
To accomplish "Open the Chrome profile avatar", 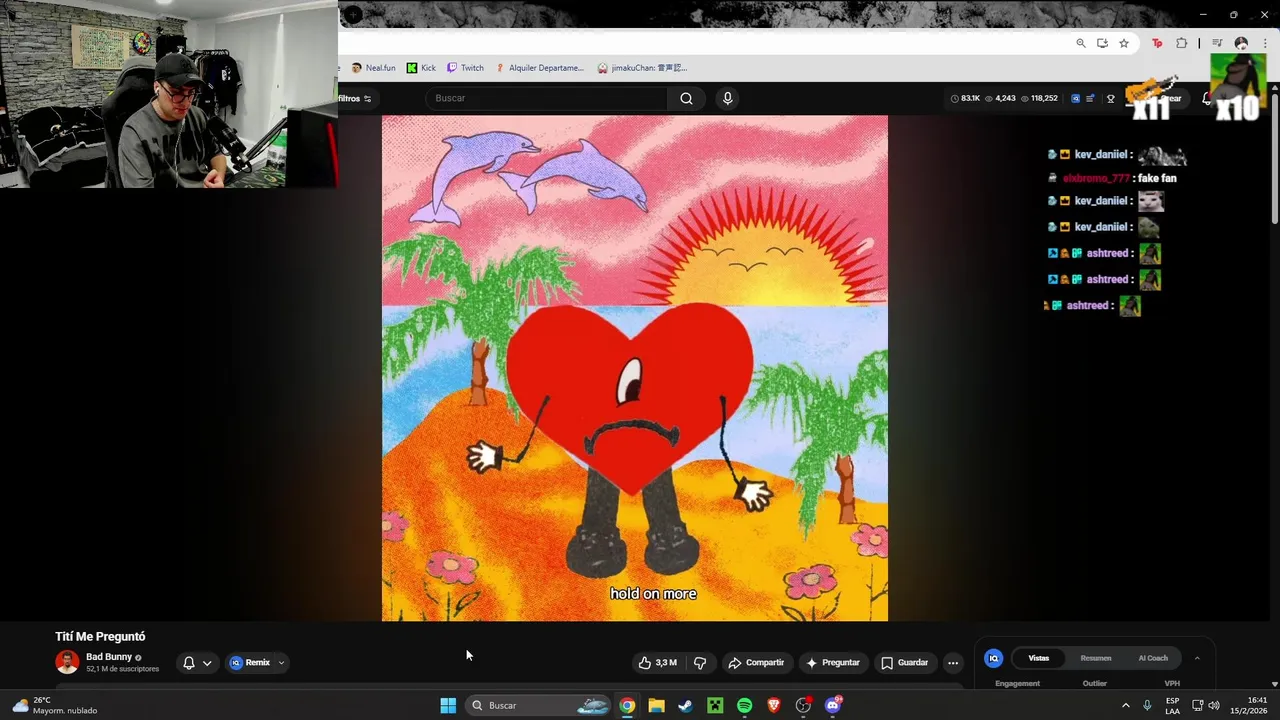I will click(x=1241, y=43).
